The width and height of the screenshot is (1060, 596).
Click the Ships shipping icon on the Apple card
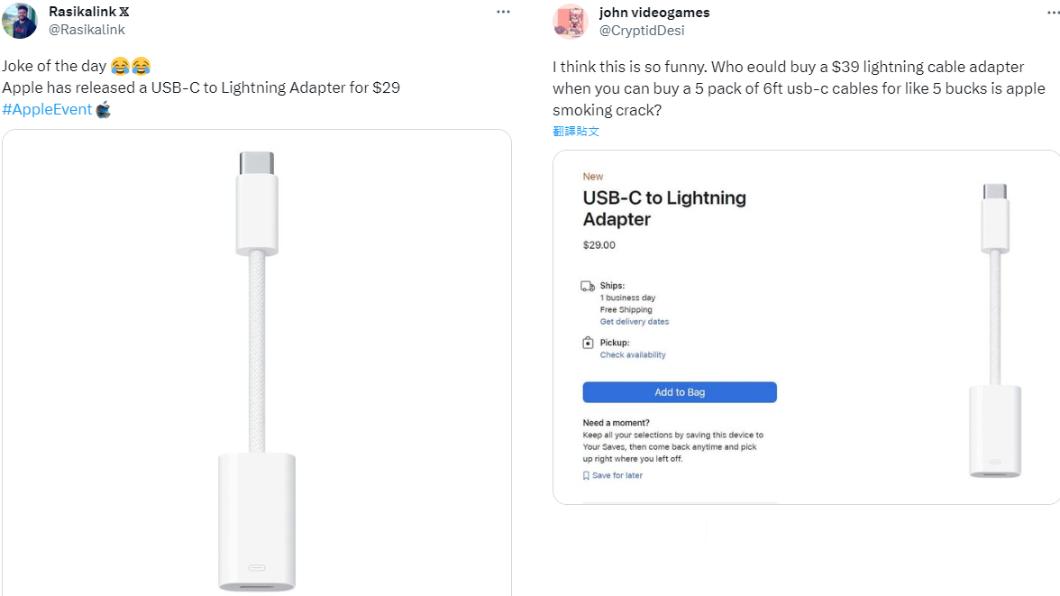pyautogui.click(x=586, y=285)
